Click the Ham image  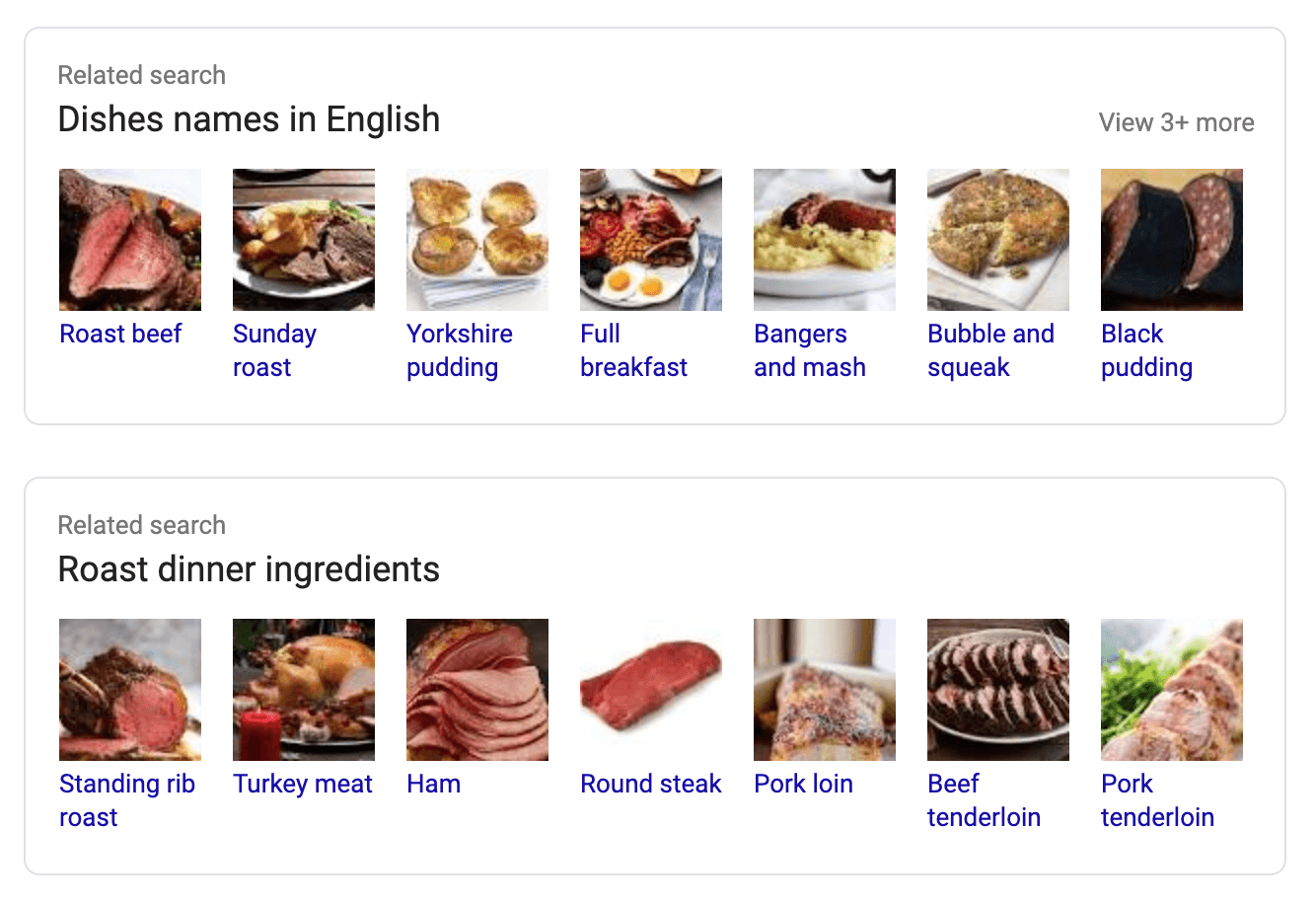point(477,690)
